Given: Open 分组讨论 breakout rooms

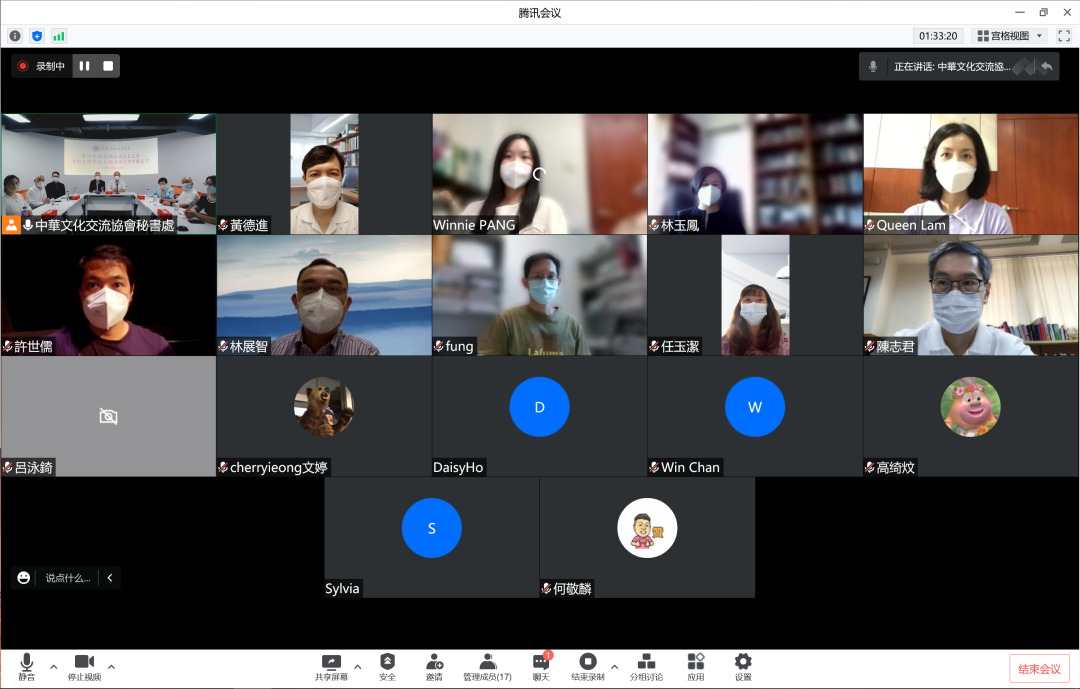Looking at the screenshot, I should click(646, 666).
